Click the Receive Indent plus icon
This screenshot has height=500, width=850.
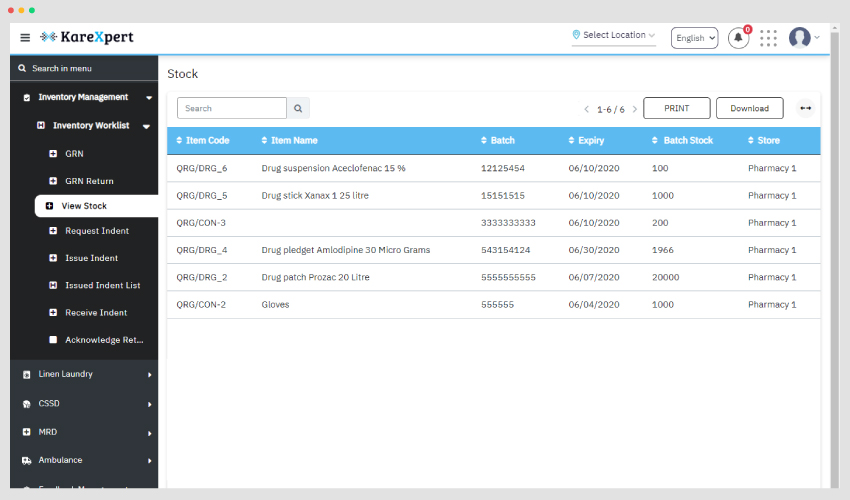(53, 312)
